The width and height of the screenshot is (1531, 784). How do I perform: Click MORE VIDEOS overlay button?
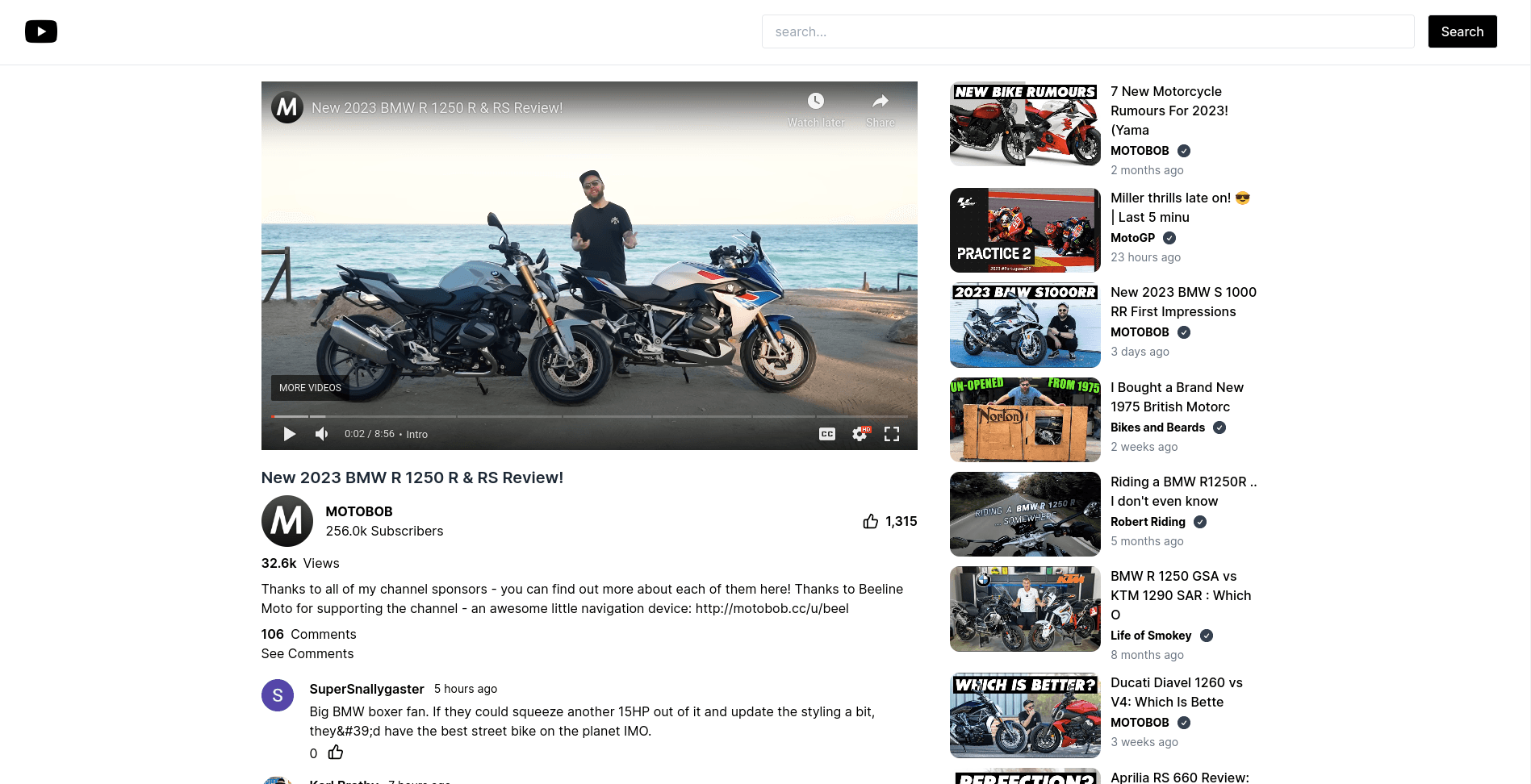310,388
